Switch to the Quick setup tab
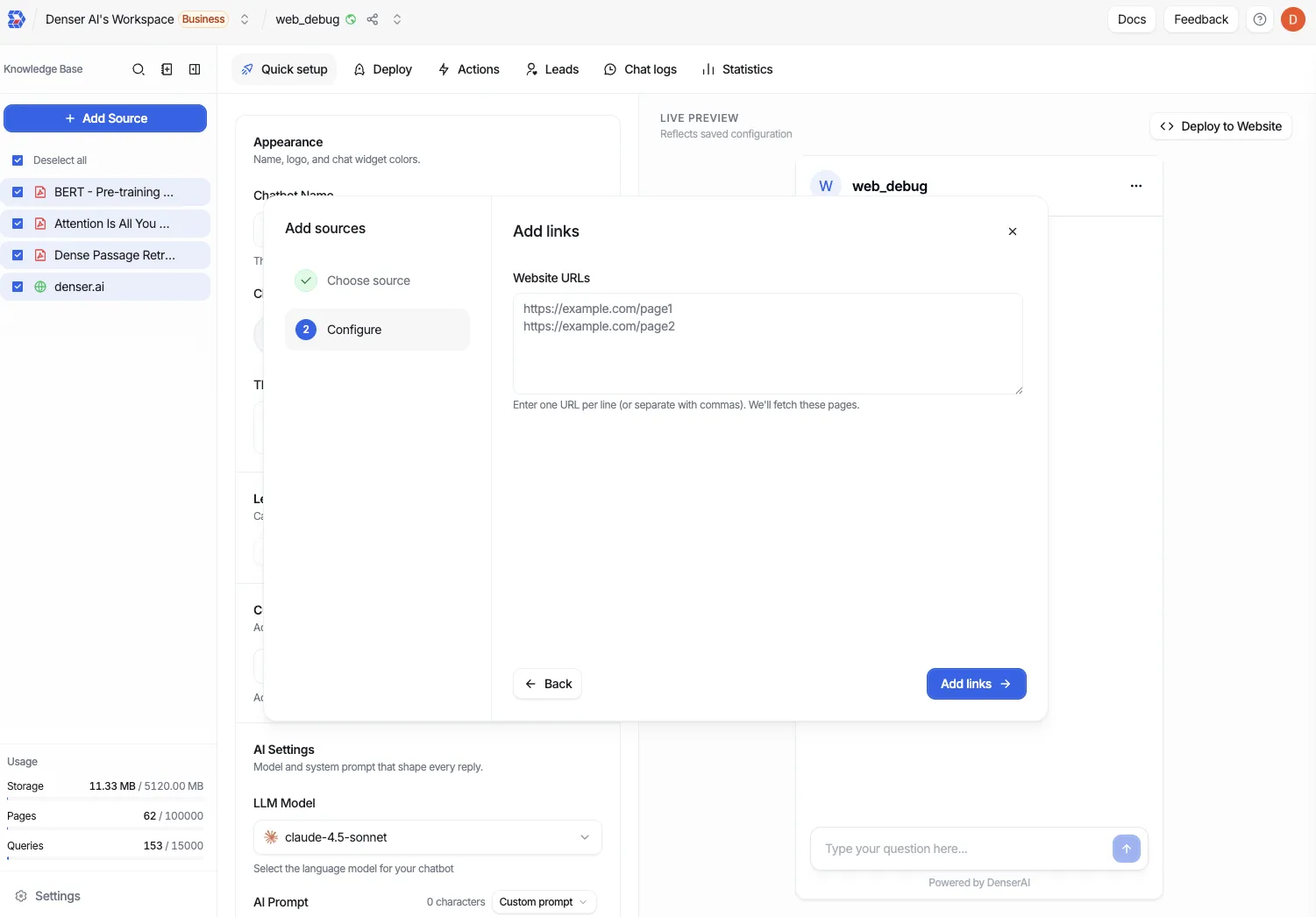This screenshot has width=1316, height=917. [284, 69]
